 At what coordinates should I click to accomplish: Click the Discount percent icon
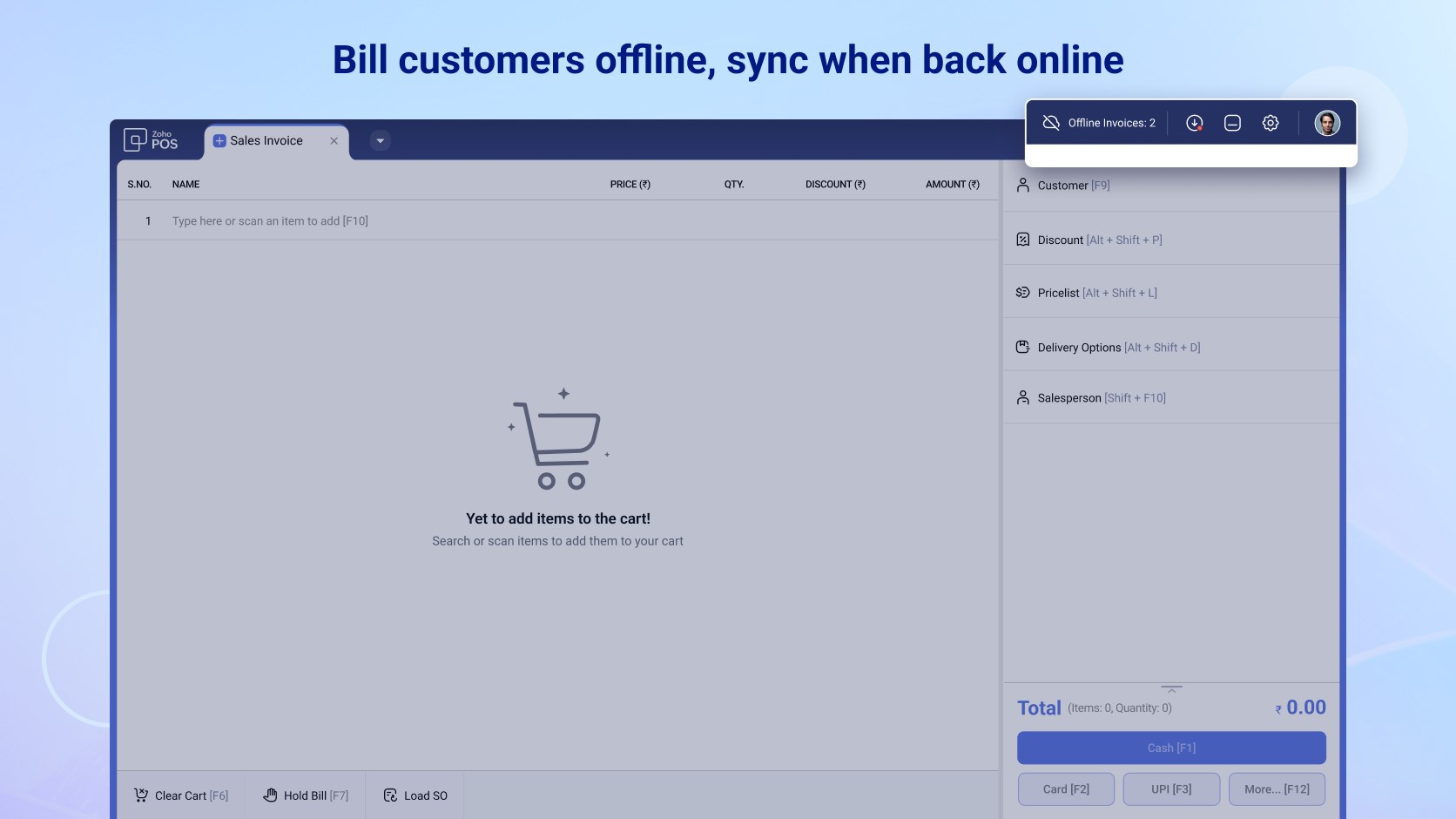[x=1023, y=239]
